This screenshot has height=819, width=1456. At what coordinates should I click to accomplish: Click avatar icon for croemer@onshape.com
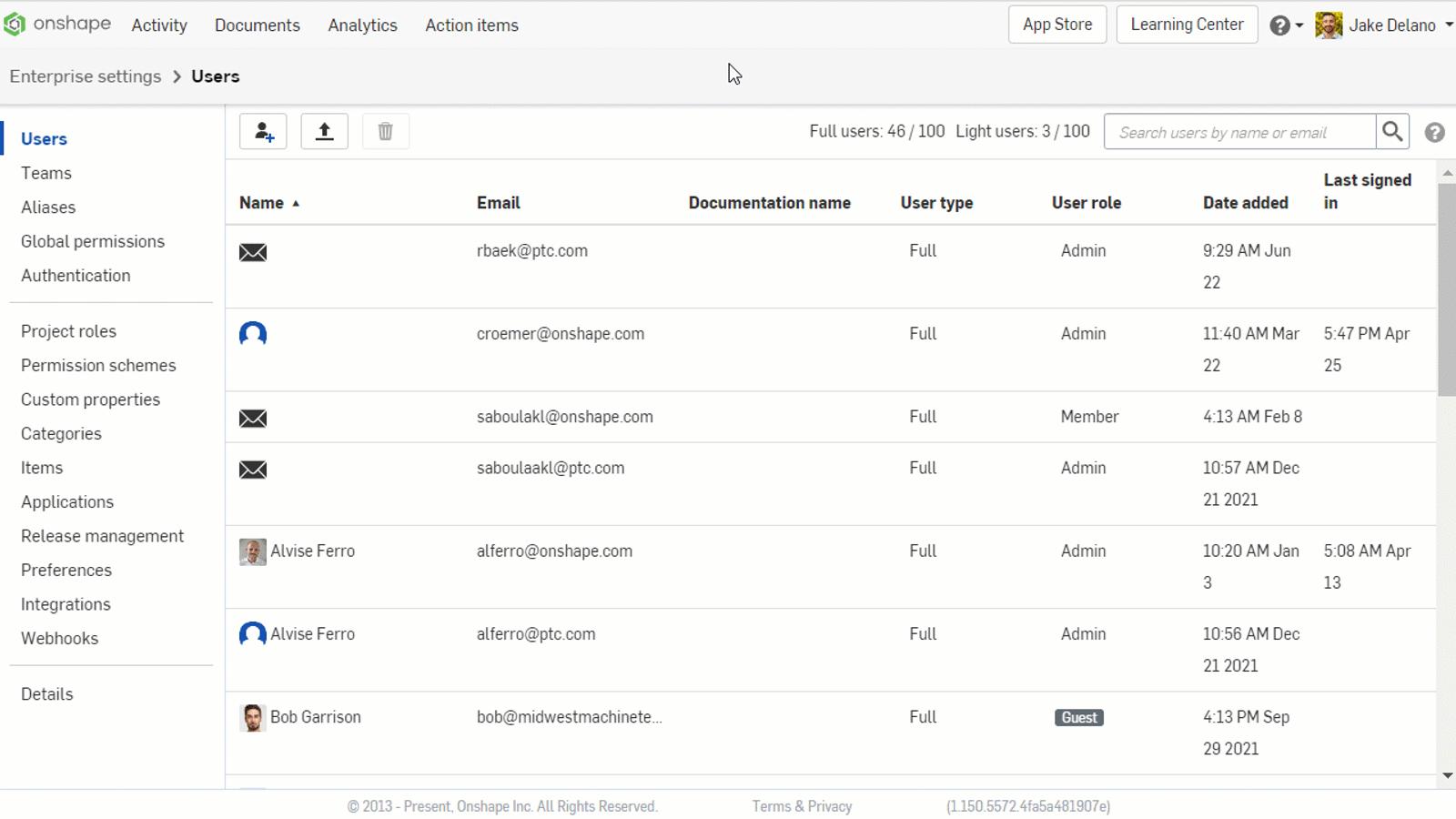tap(253, 334)
